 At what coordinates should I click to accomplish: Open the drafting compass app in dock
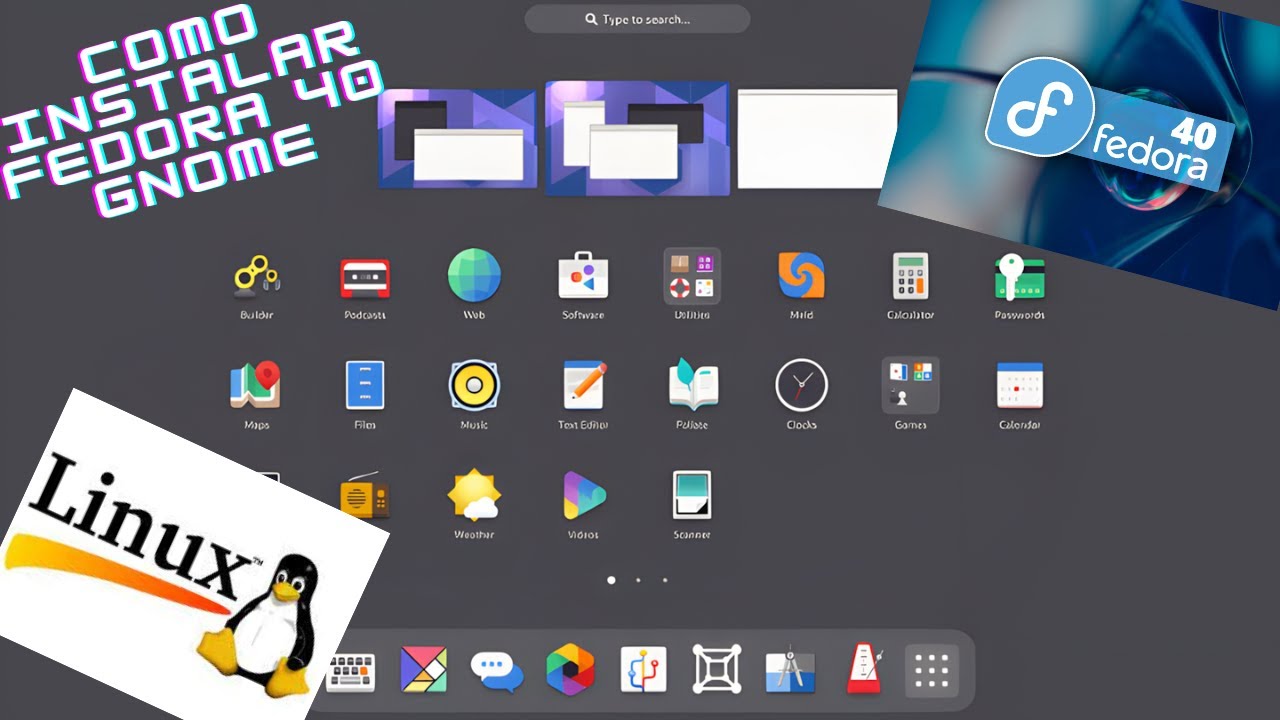[790, 670]
